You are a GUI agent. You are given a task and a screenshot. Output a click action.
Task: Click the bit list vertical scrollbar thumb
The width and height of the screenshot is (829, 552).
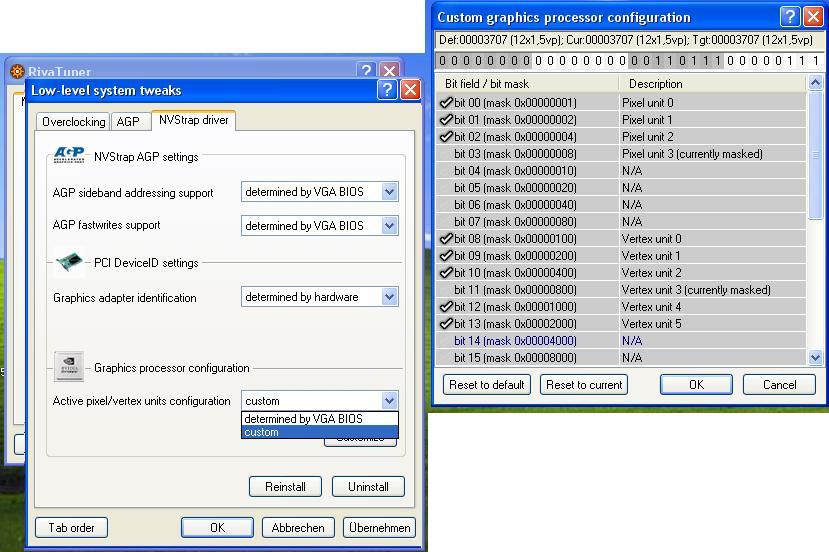(815, 155)
